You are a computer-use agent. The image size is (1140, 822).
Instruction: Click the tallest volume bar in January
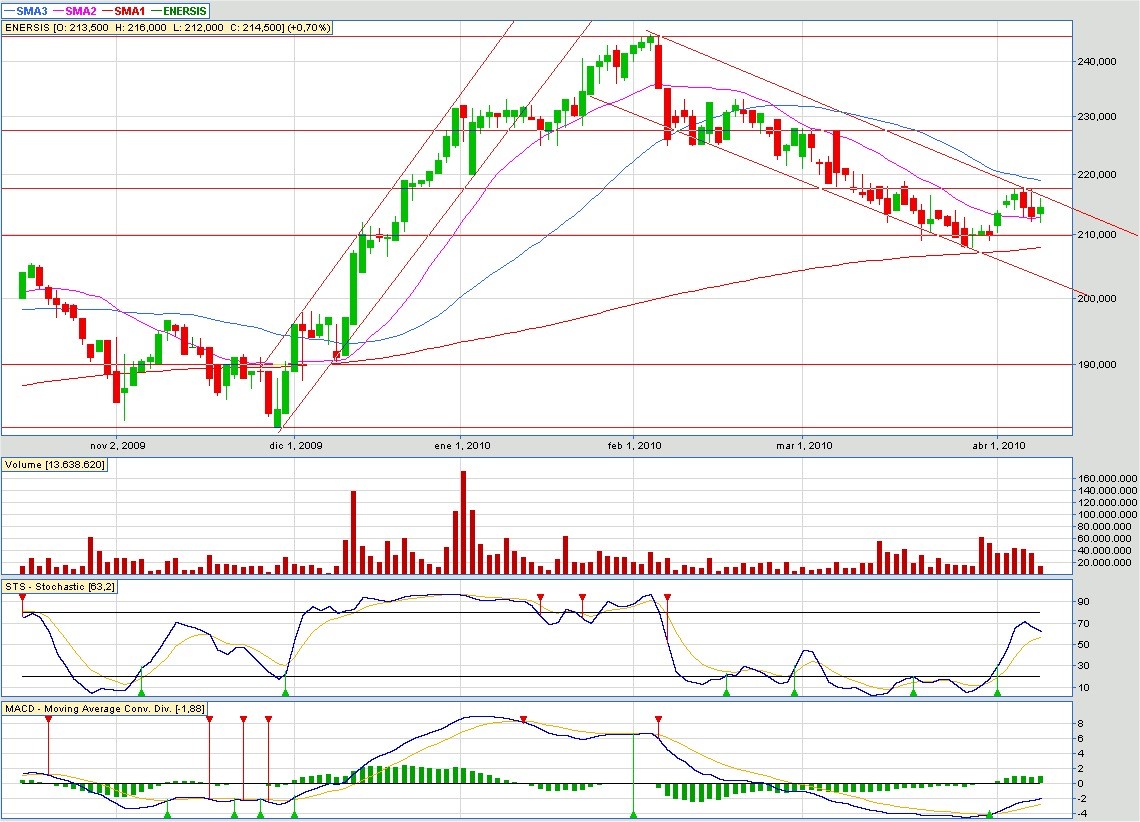[x=463, y=520]
